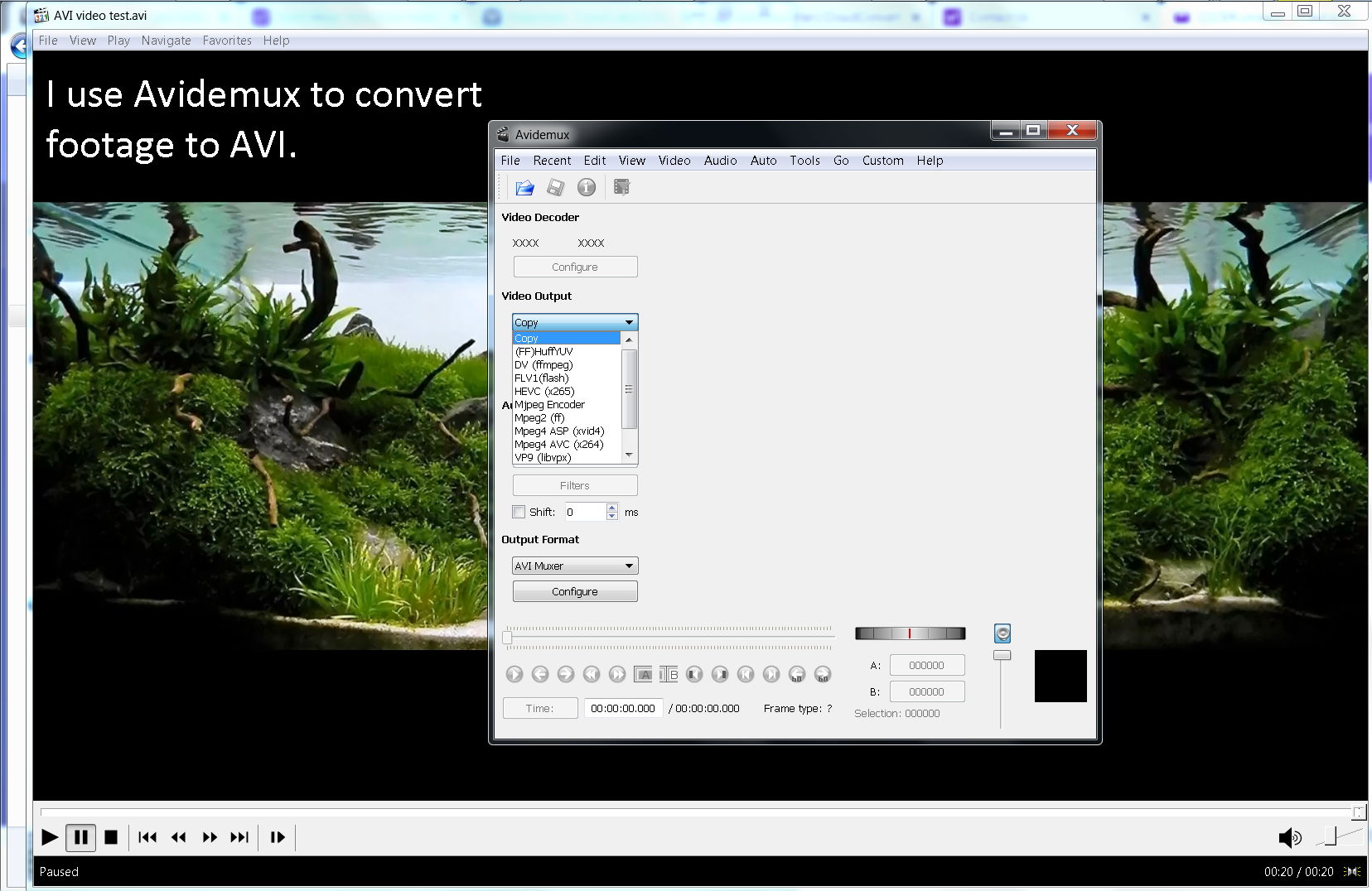Enable the Shift checkbox in Avidemux
The image size is (1372, 891).
[x=519, y=512]
